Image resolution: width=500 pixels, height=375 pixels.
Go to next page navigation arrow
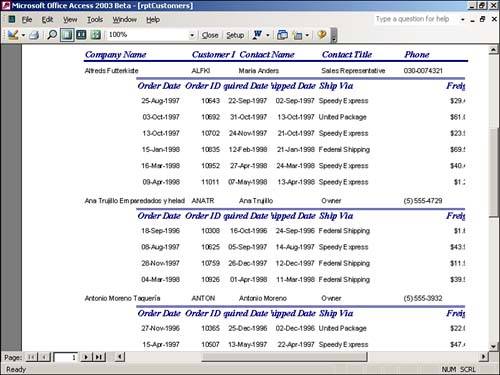click(86, 357)
